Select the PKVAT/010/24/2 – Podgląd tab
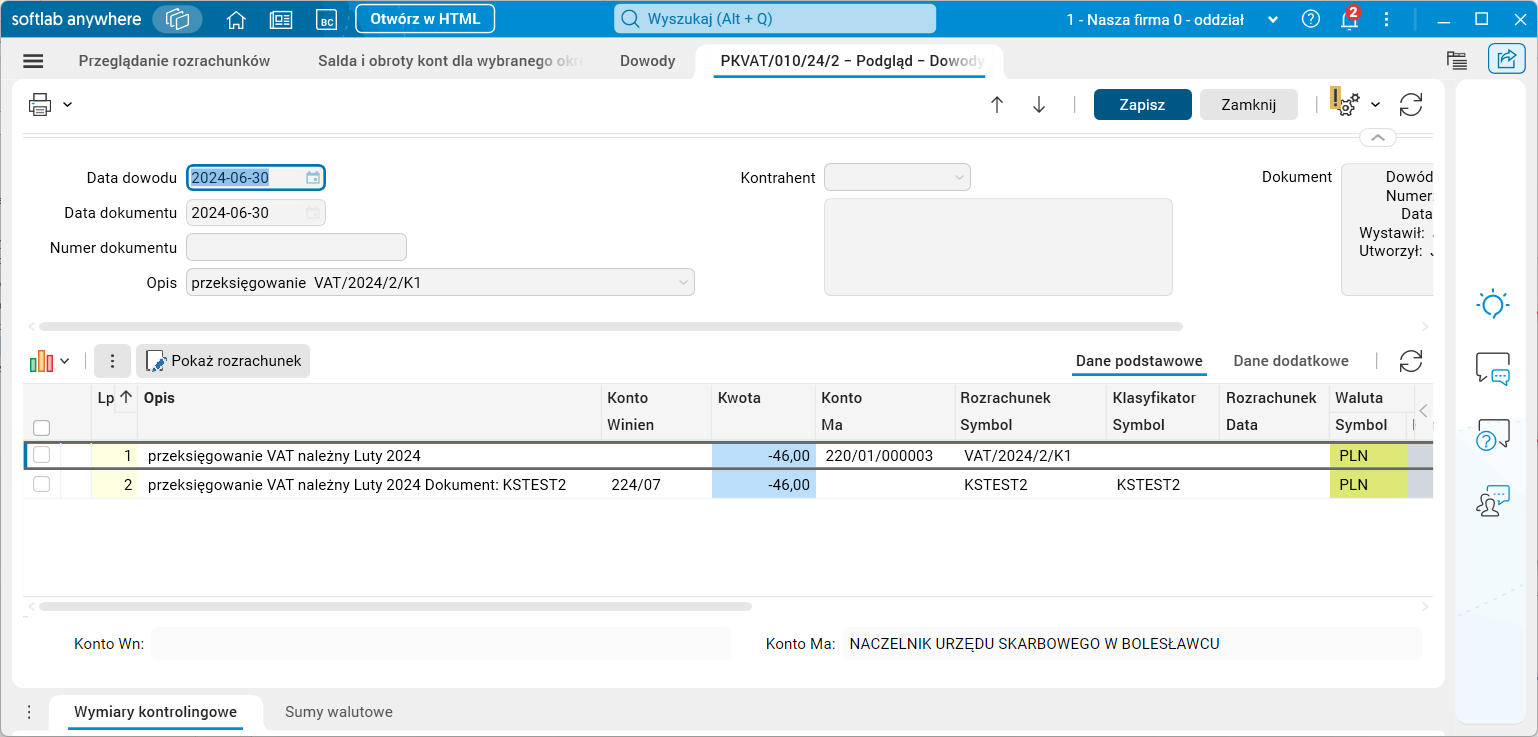The width and height of the screenshot is (1538, 737). [x=852, y=61]
